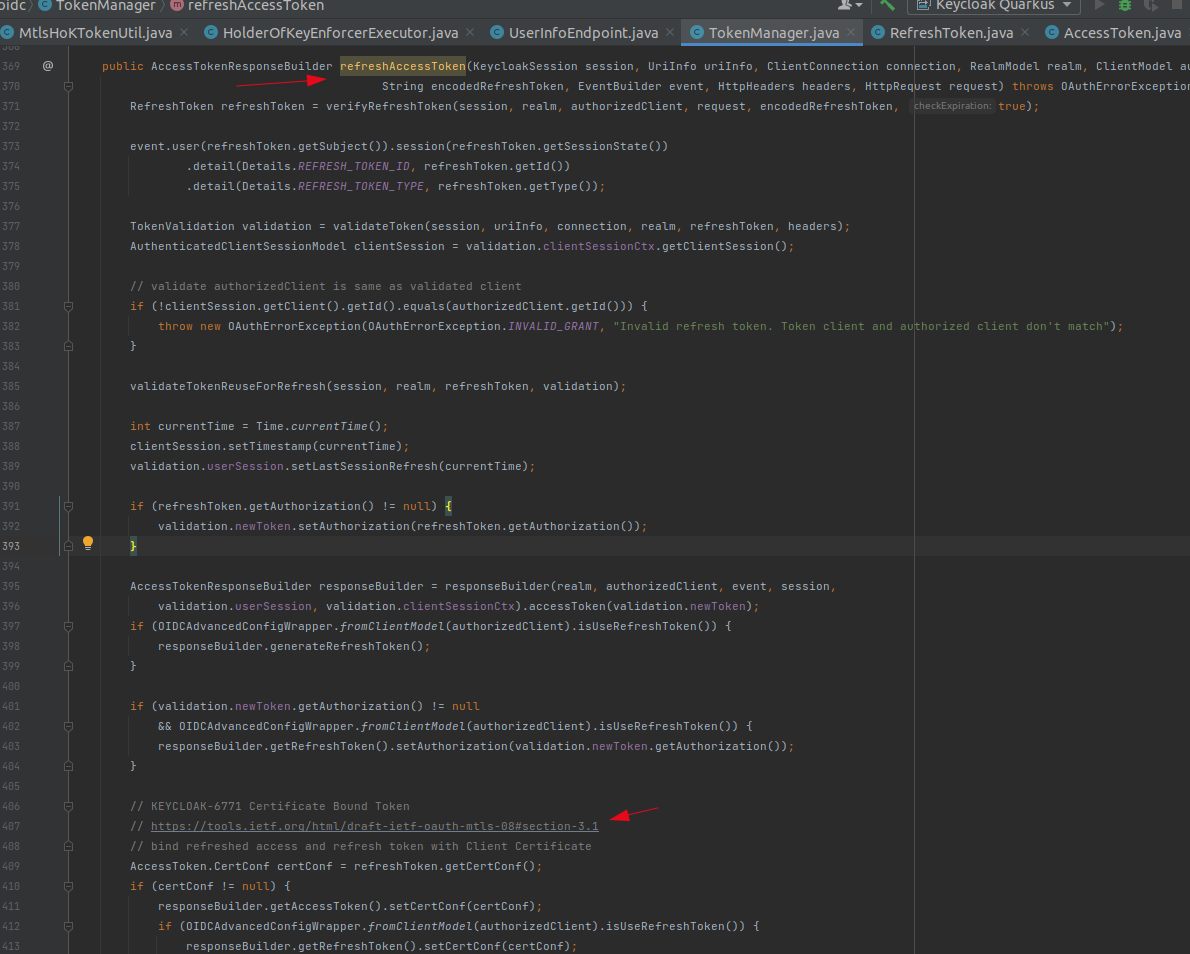Click the fold end marker at line 383
This screenshot has height=954, width=1190.
point(68,346)
